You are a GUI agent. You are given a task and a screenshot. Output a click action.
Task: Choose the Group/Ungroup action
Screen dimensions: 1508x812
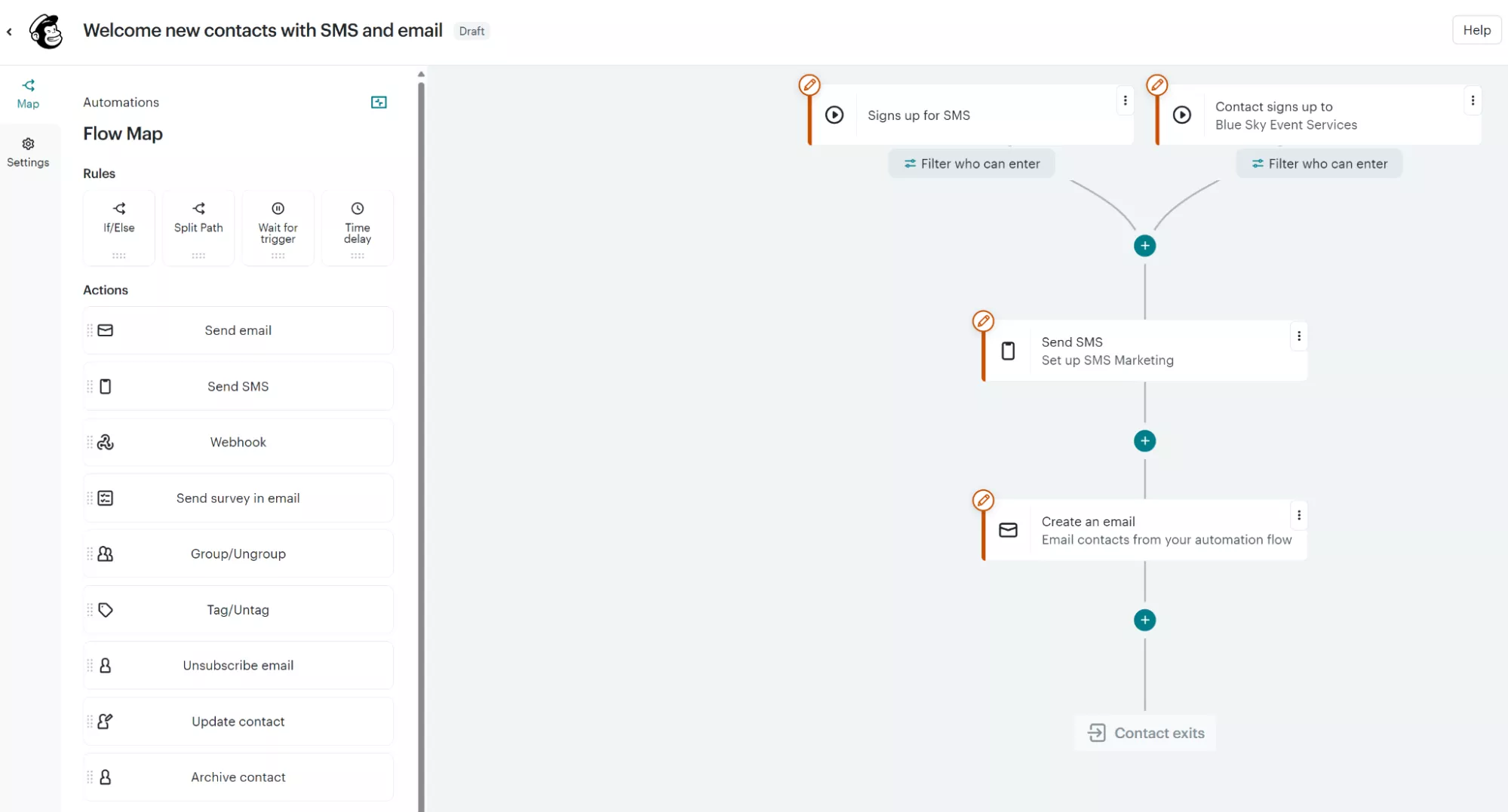[238, 553]
